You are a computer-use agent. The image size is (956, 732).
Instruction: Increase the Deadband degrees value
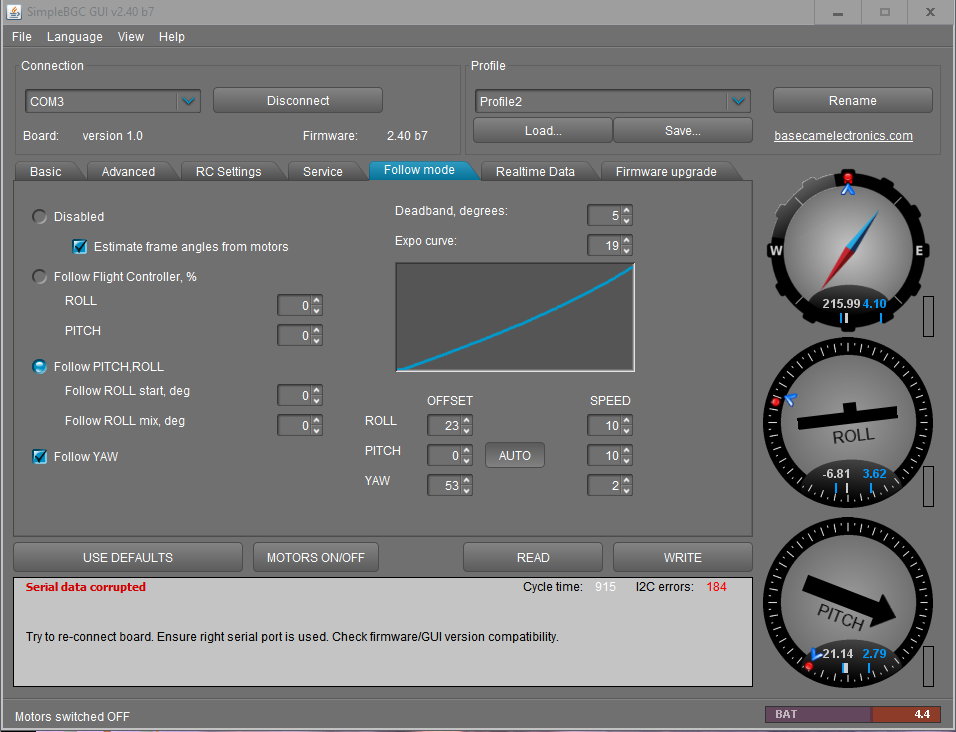pos(626,211)
